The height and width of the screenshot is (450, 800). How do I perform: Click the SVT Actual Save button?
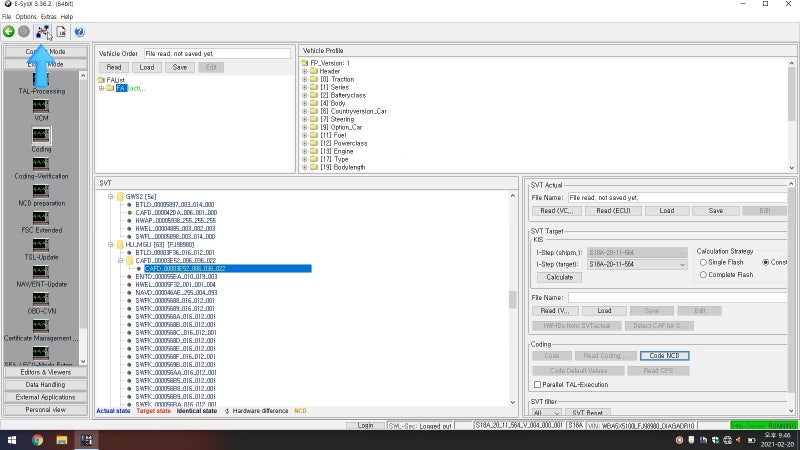coord(715,211)
